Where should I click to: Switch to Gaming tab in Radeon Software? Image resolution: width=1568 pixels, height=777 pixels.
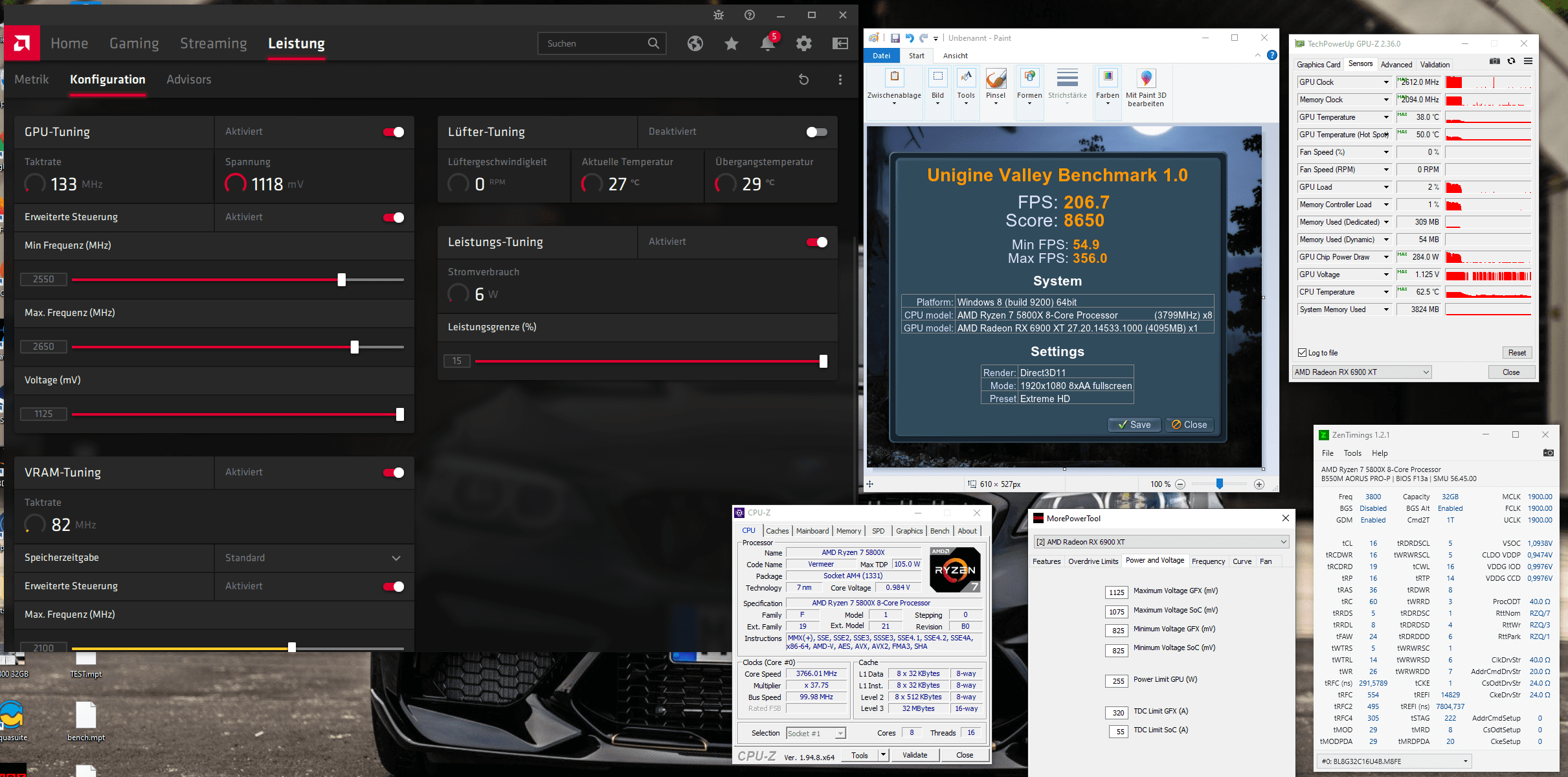point(134,43)
